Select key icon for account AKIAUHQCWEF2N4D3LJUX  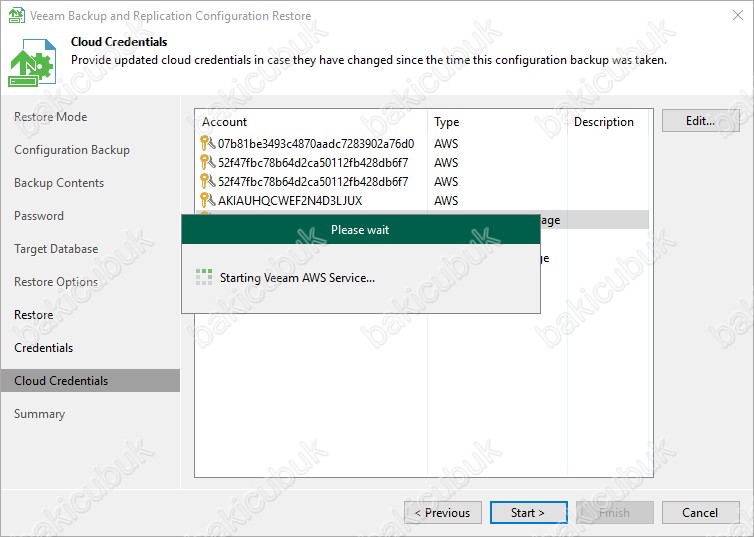coord(207,200)
